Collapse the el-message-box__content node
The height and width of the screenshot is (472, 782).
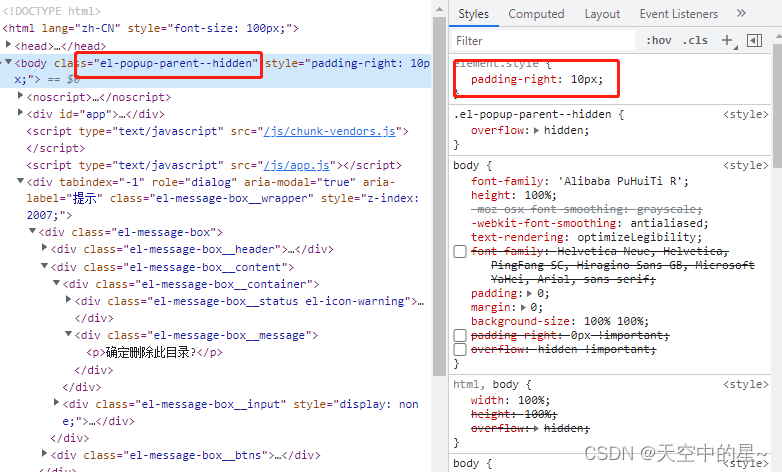coord(44,266)
